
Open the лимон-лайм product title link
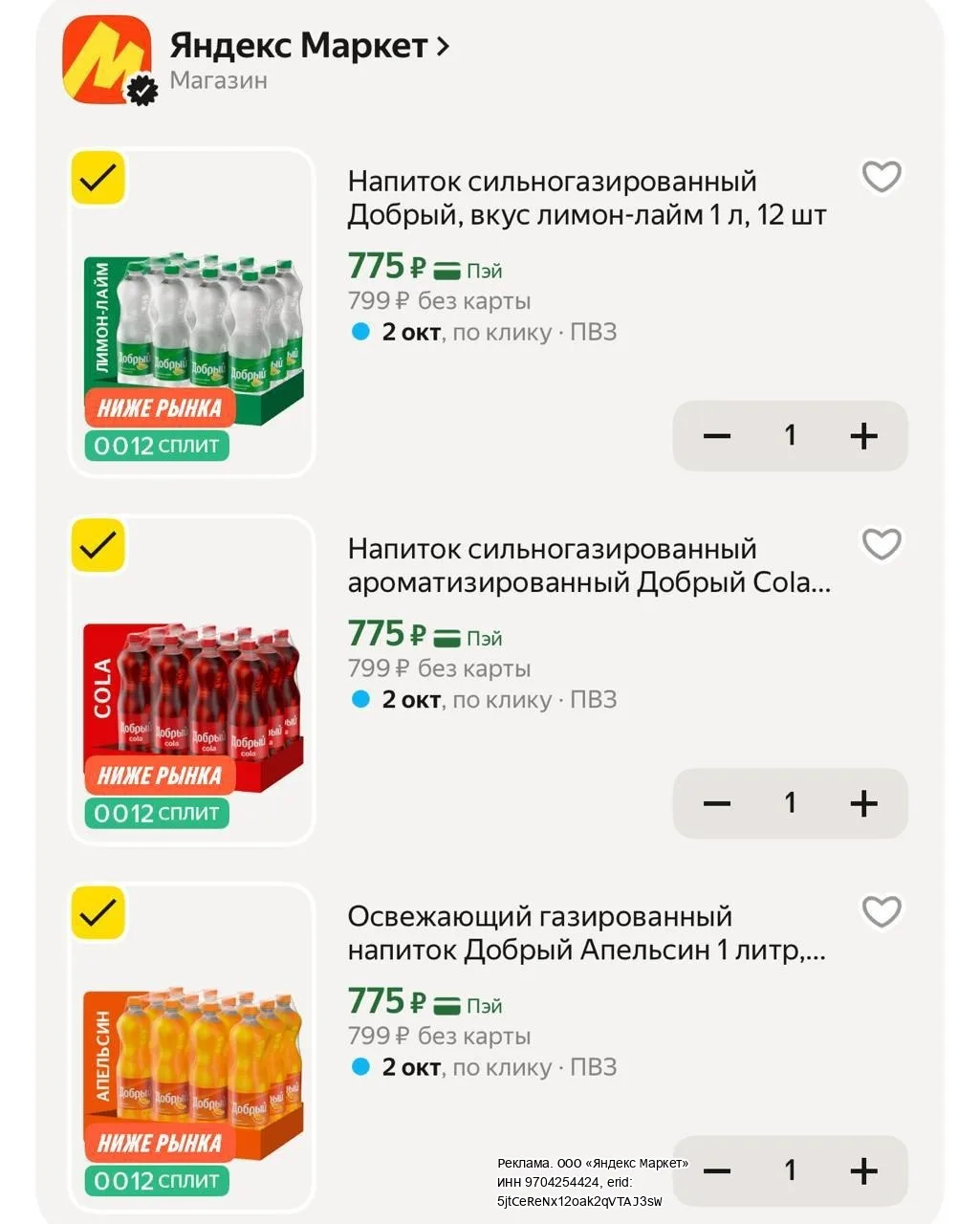tap(586, 198)
